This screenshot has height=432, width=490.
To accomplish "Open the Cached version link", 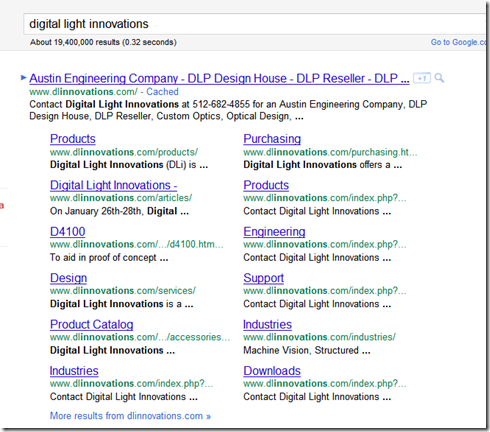I will [162, 92].
